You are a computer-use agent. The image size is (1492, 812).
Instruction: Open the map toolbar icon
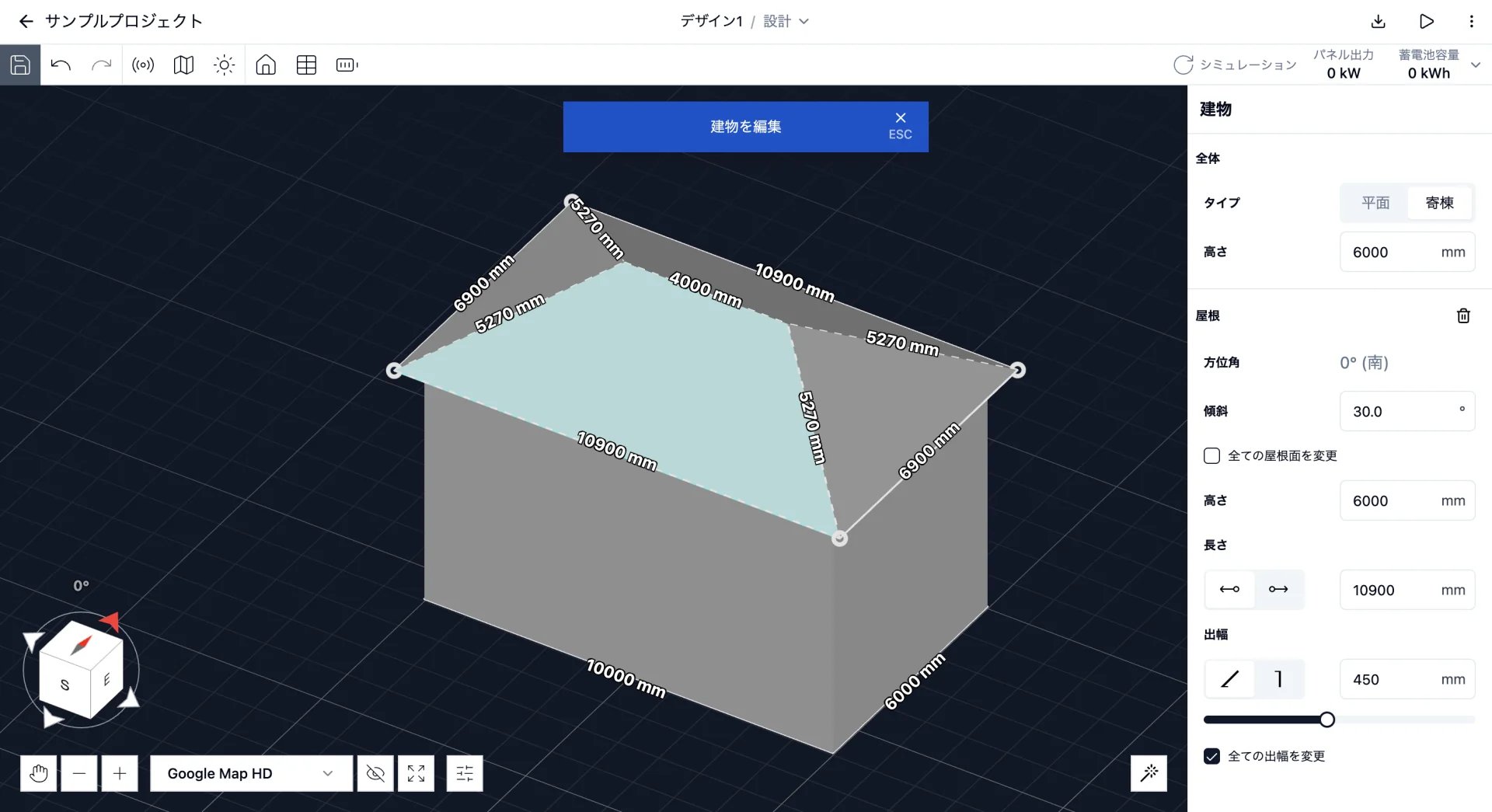pos(183,64)
